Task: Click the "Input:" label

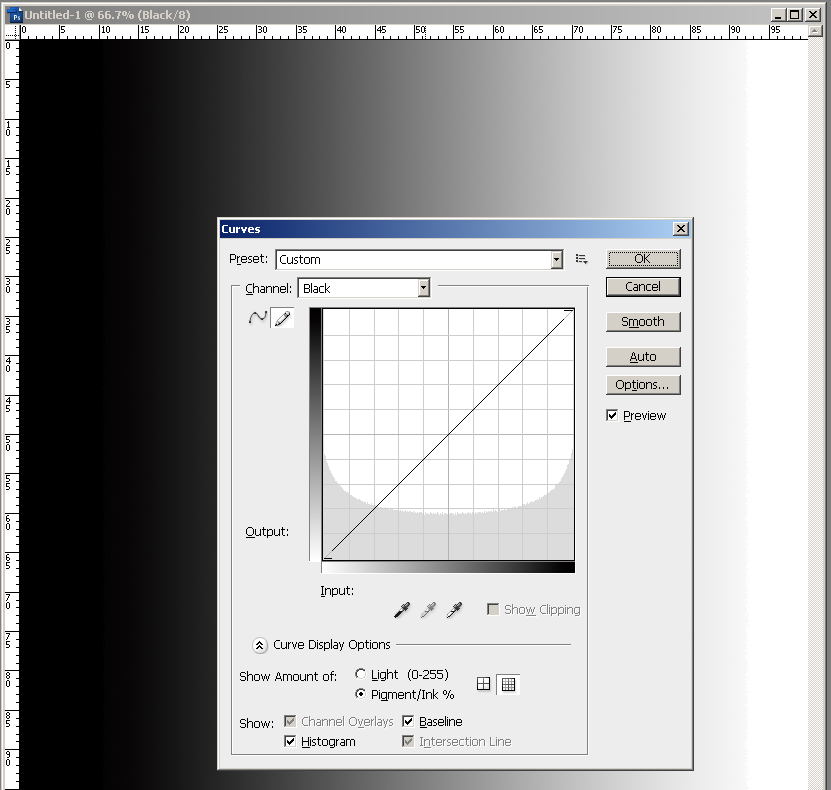Action: click(x=337, y=591)
